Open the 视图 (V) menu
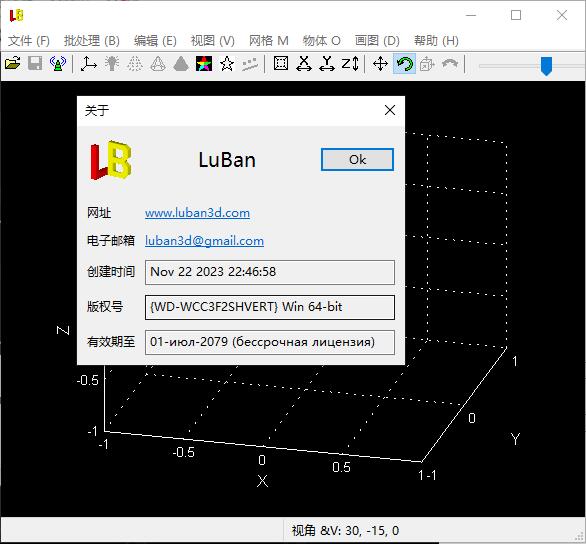This screenshot has width=586, height=544. coord(213,40)
